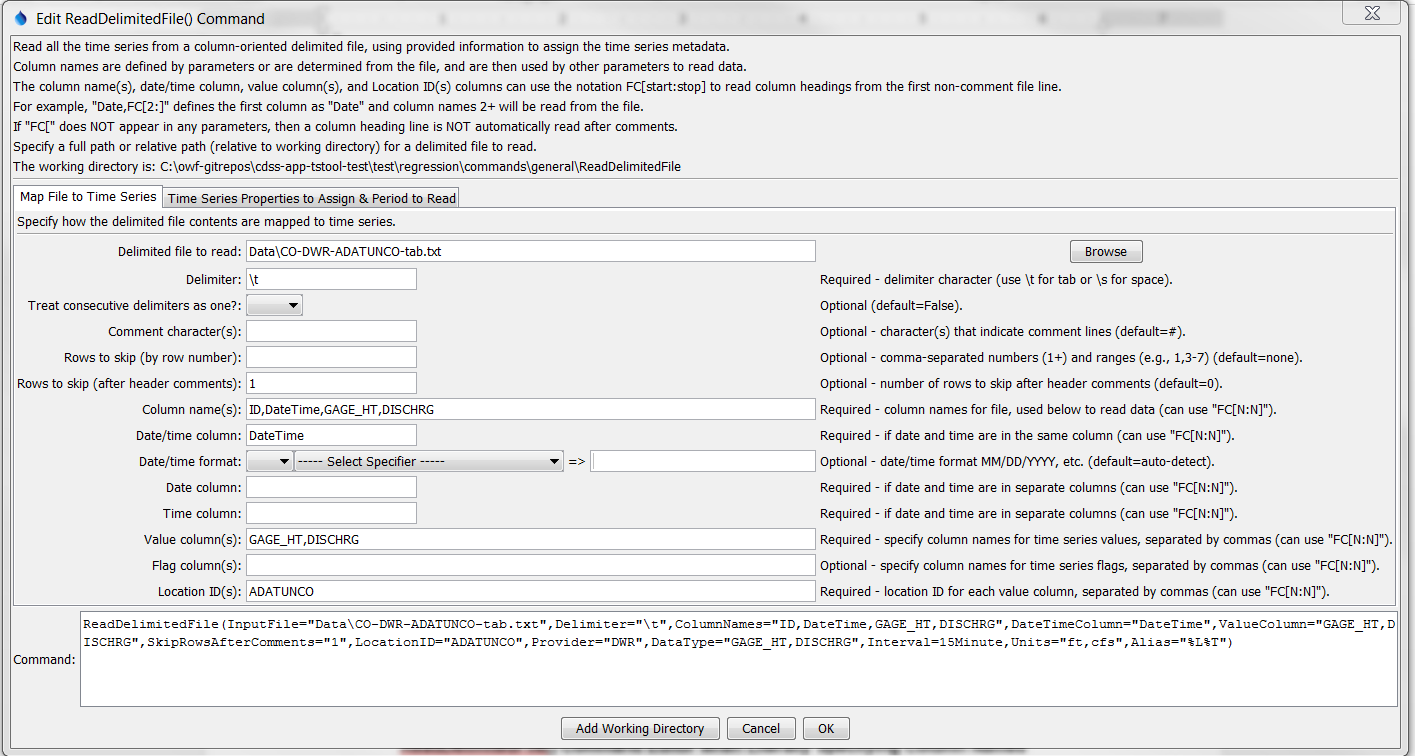Switch to 'Time Series Properties to Assign & Period to Read' tab
Screen dimensions: 1415x756
(311, 197)
